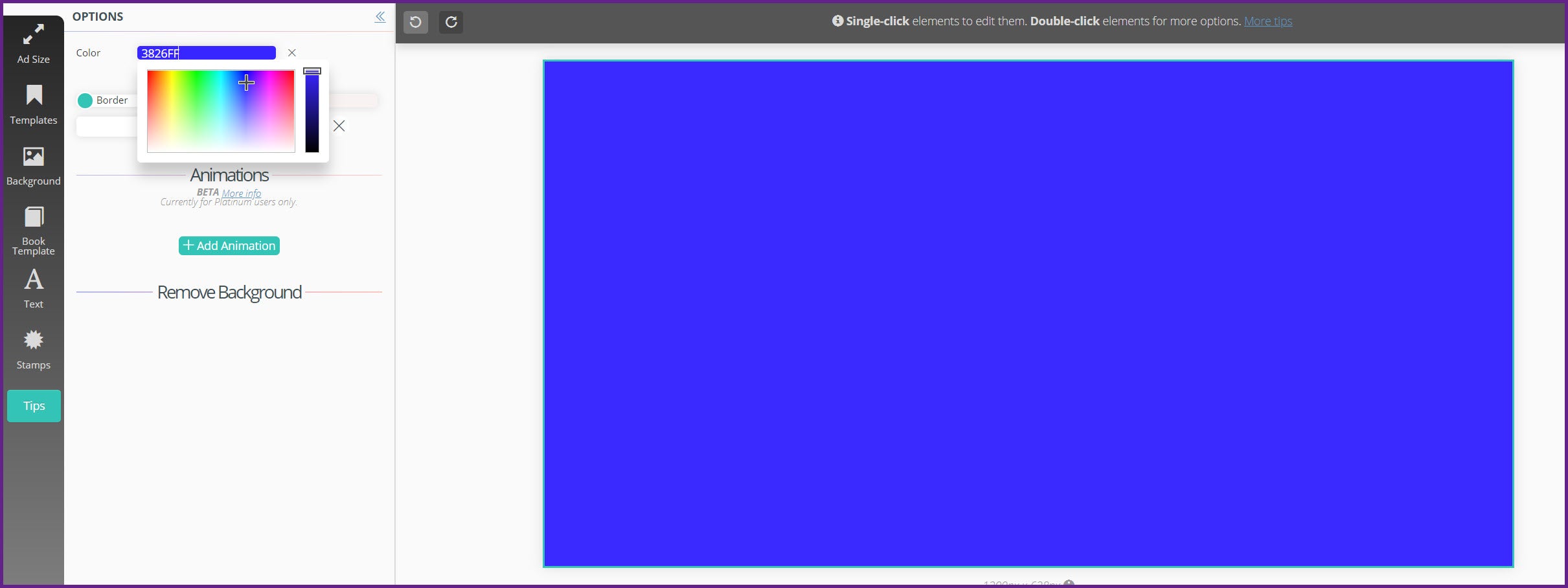The width and height of the screenshot is (1568, 588).
Task: Click the X next to the border field
Action: [x=339, y=126]
